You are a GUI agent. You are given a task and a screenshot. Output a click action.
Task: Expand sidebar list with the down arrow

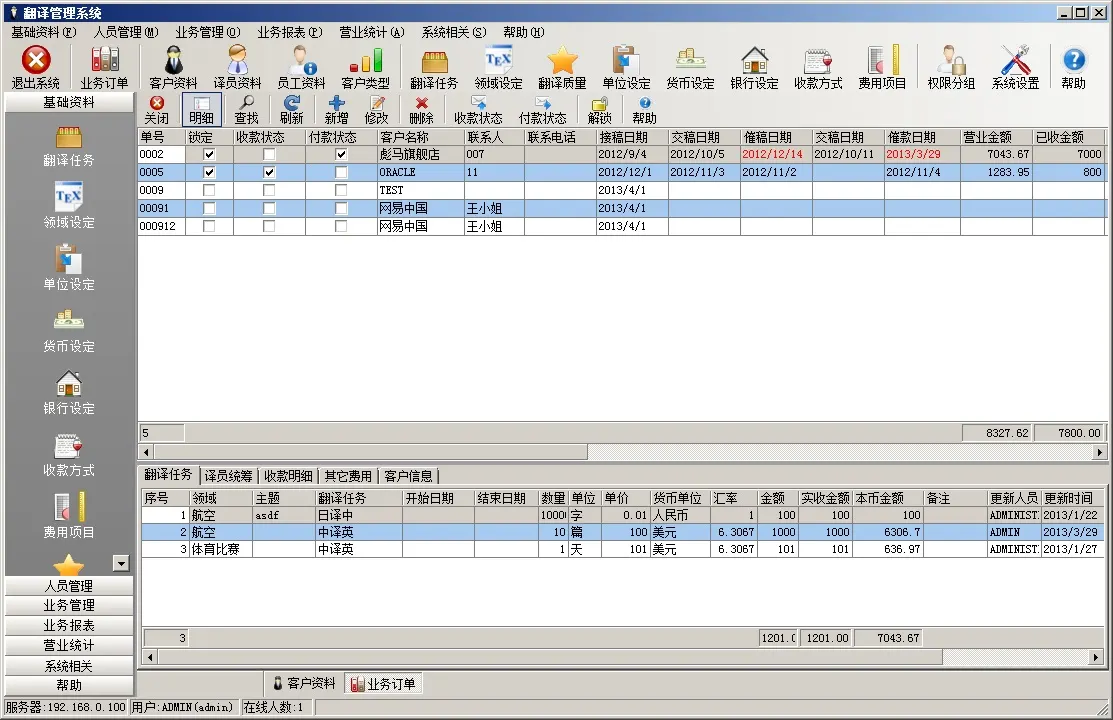click(121, 563)
